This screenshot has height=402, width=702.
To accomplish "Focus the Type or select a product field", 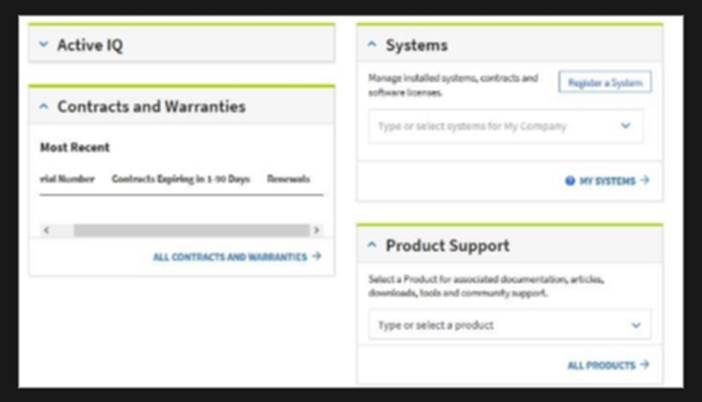I will [x=509, y=325].
